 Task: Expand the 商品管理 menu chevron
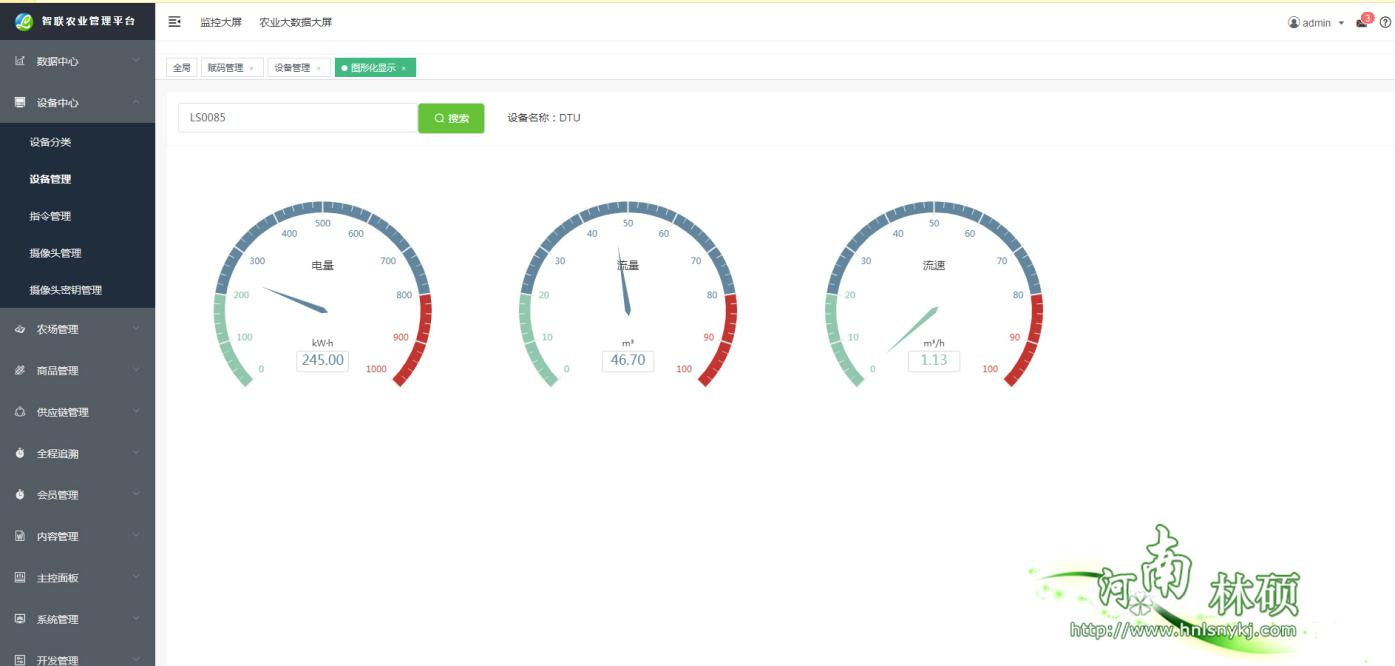pos(136,371)
